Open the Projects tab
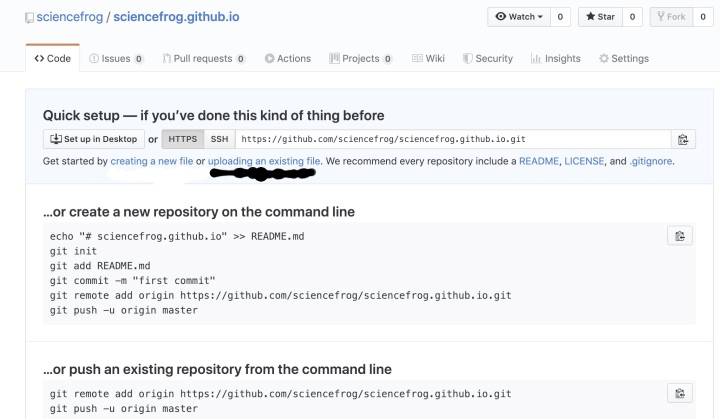The image size is (720, 419). [x=361, y=58]
